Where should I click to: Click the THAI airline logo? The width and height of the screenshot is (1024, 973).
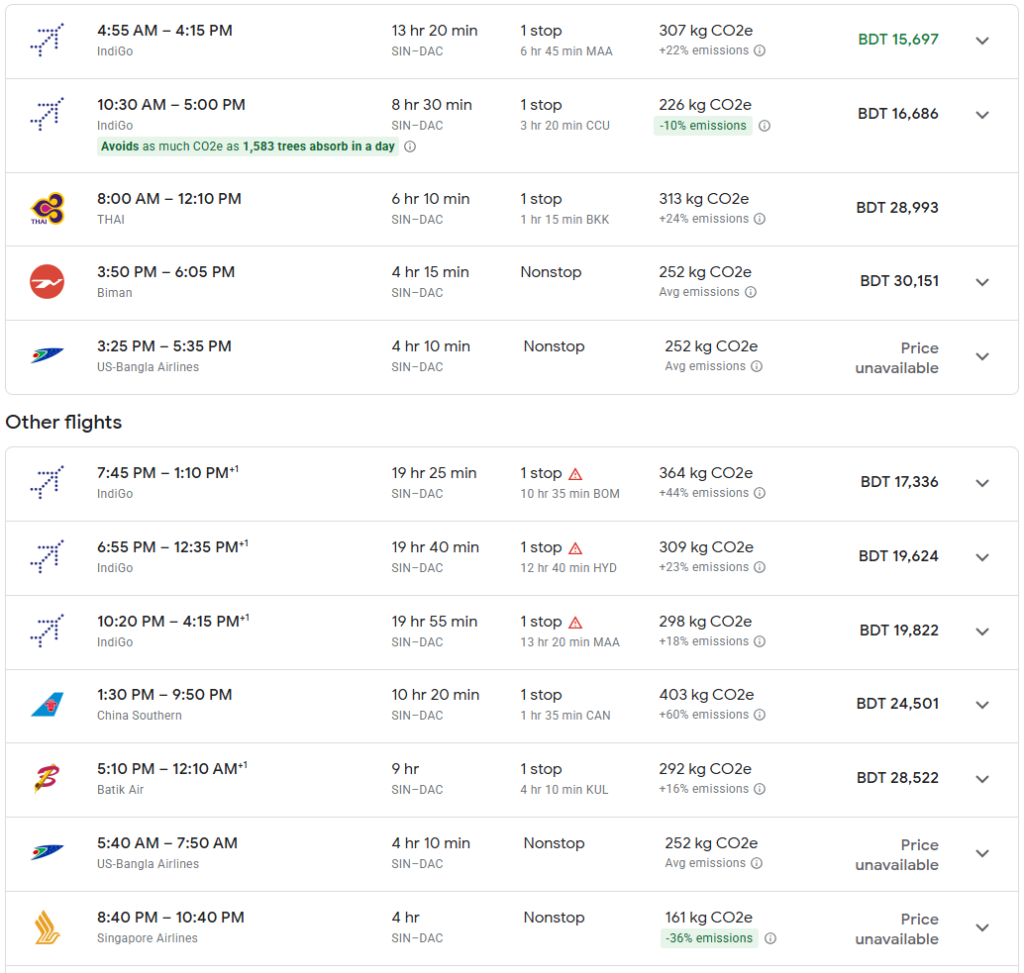[x=47, y=208]
